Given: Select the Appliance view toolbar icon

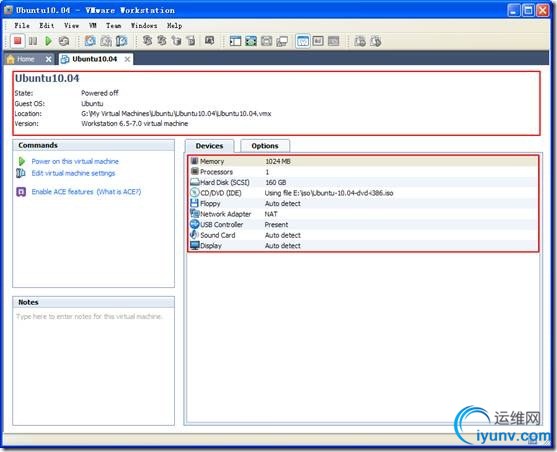Looking at the screenshot, I should pyautogui.click(x=318, y=41).
